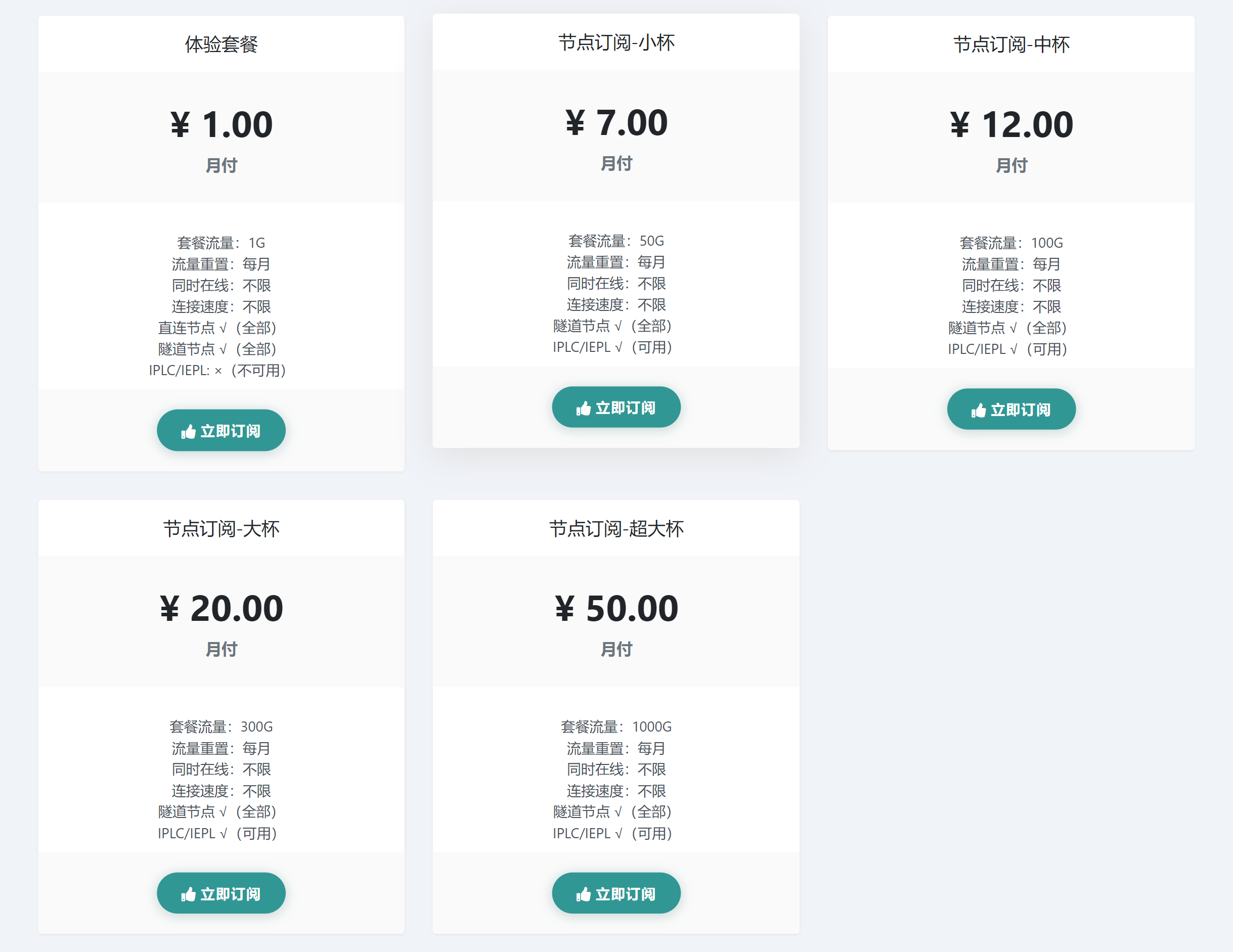This screenshot has width=1233, height=952.
Task: Subscribe to the ¥50.00 超大杯 plan
Action: (x=616, y=893)
